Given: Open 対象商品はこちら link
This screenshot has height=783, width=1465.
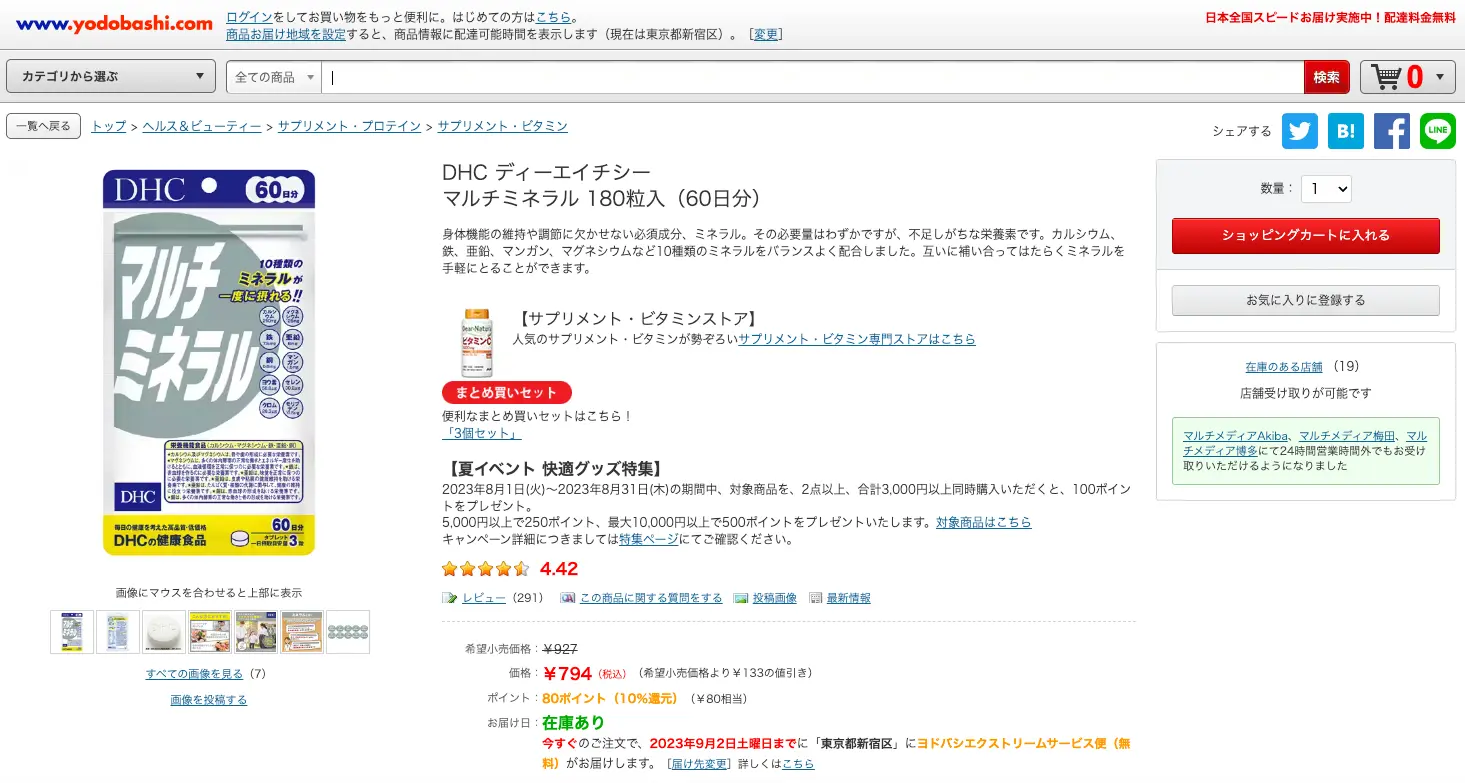Looking at the screenshot, I should [983, 522].
